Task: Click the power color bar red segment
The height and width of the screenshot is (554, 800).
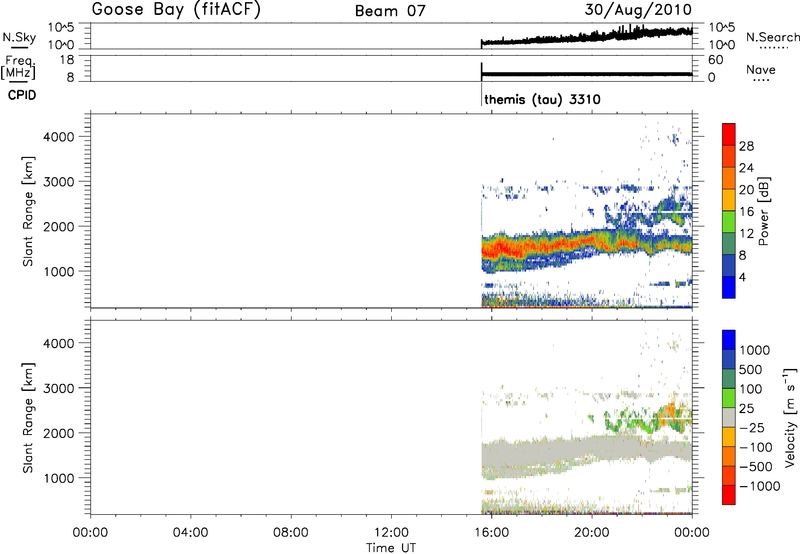Action: click(729, 134)
